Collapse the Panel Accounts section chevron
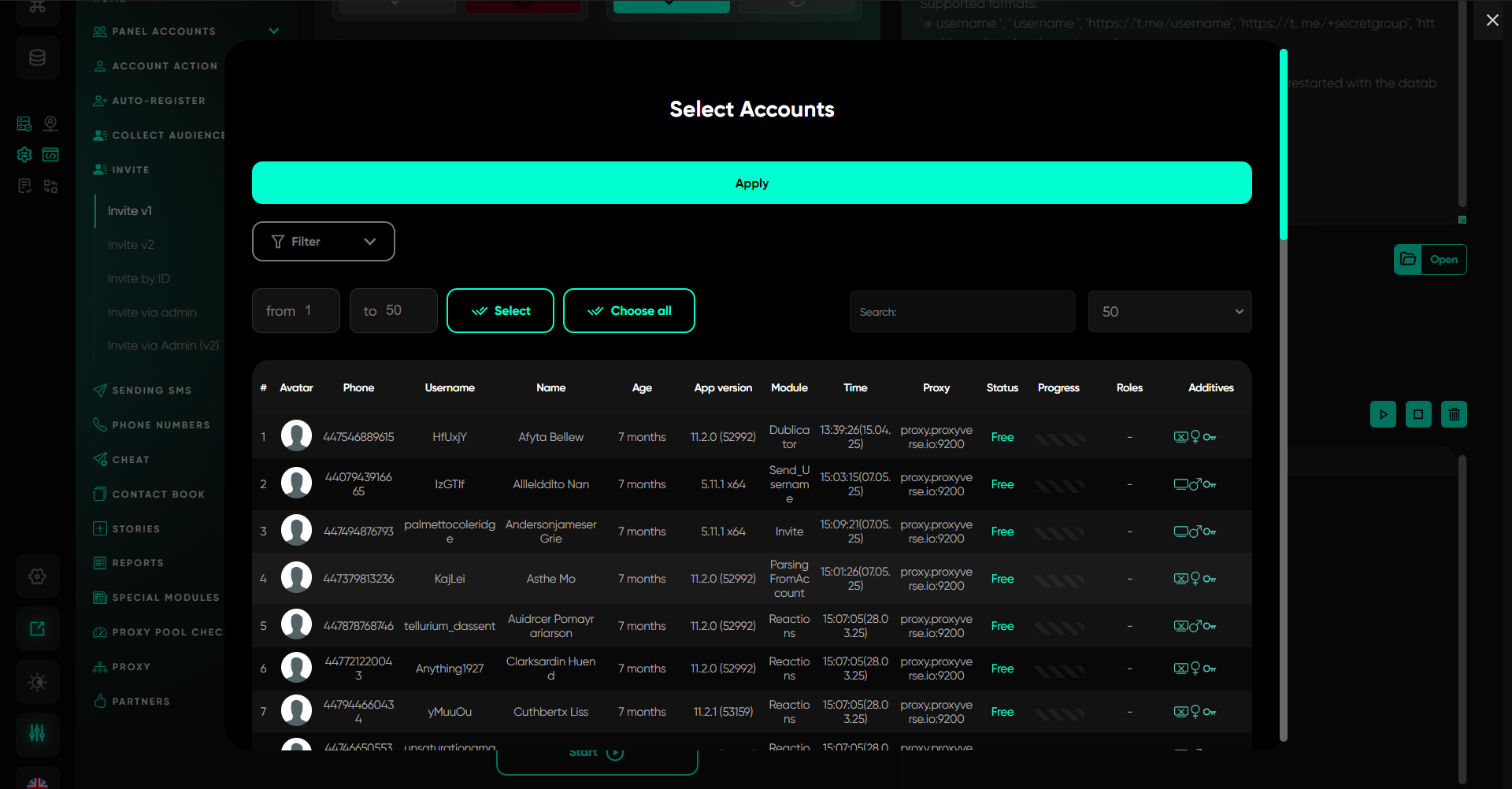This screenshot has height=789, width=1512. coord(274,31)
